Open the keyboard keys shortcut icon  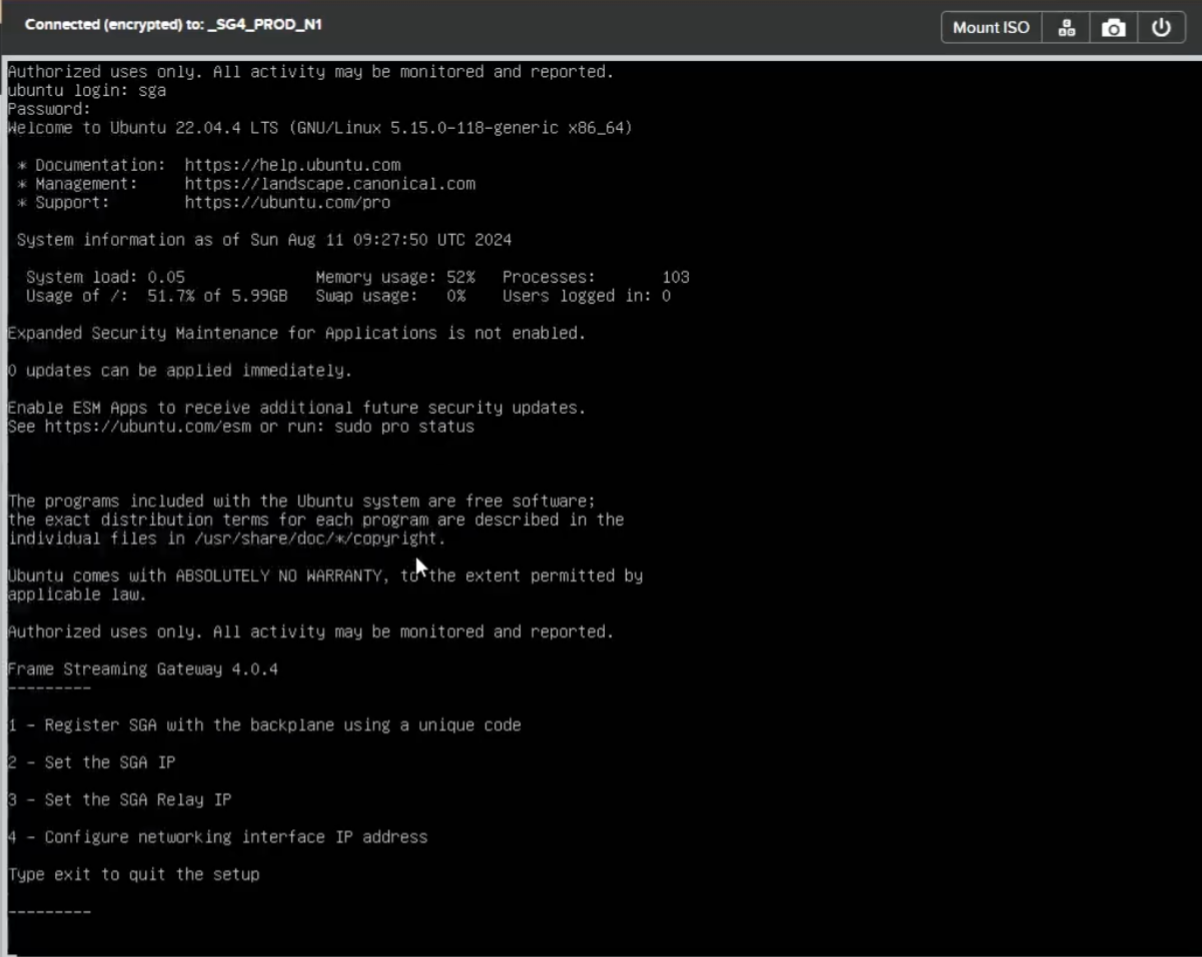pyautogui.click(x=1067, y=28)
